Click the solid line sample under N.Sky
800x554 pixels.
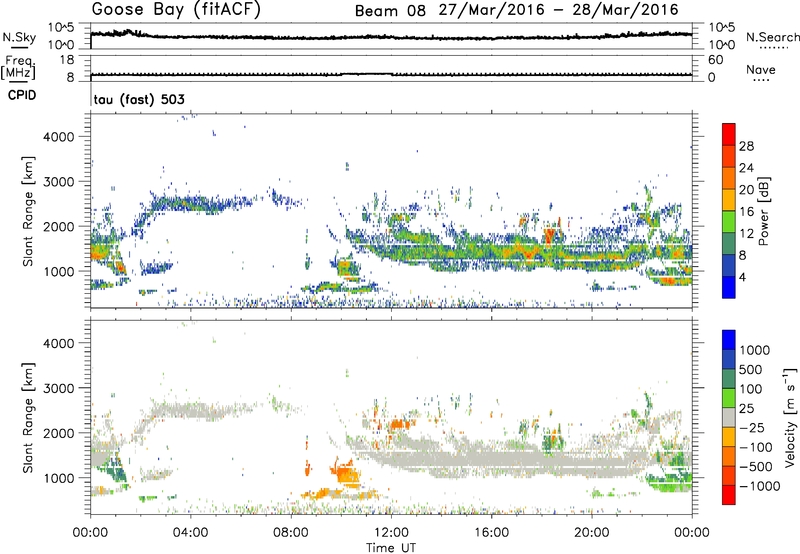click(19, 47)
